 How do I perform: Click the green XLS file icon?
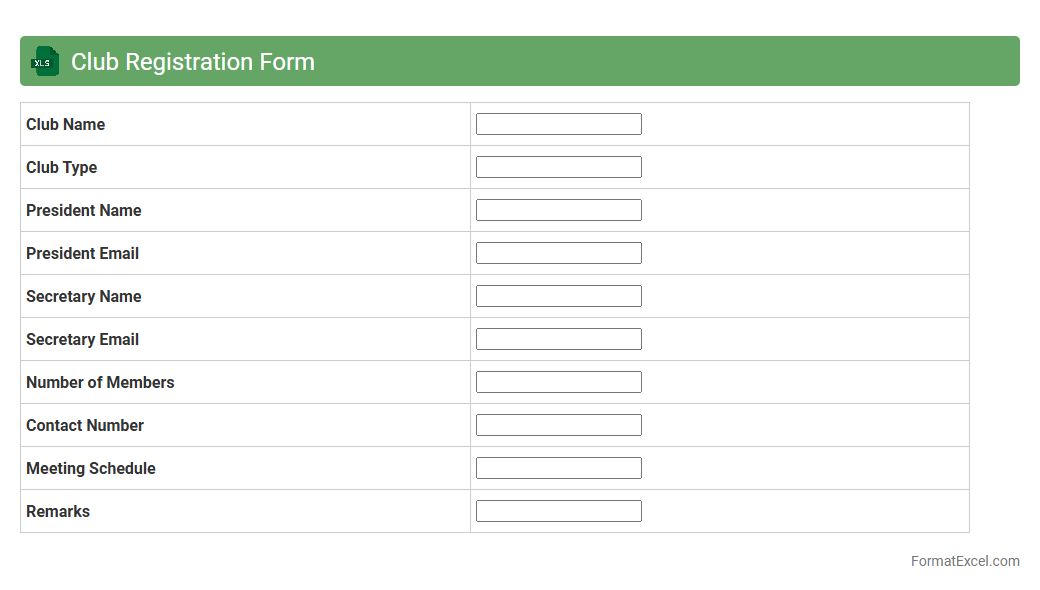coord(45,62)
